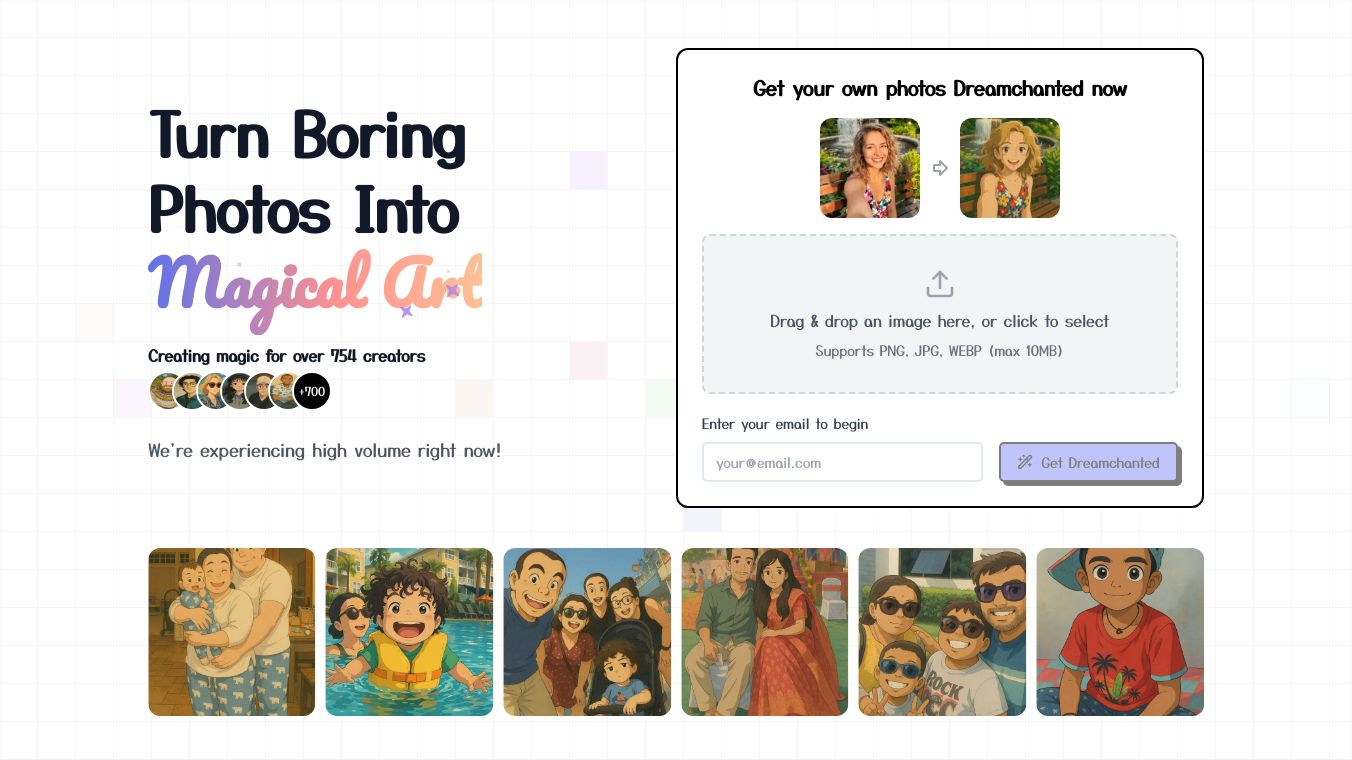1352x760 pixels.
Task: Click the arrow between before and after photos
Action: coord(940,168)
